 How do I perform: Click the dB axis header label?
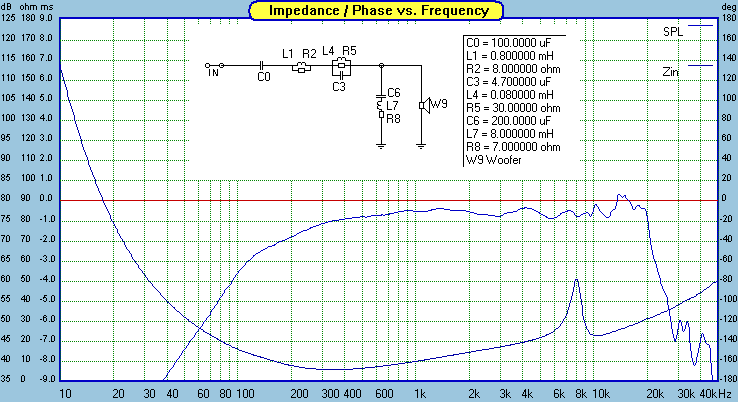[x=9, y=8]
